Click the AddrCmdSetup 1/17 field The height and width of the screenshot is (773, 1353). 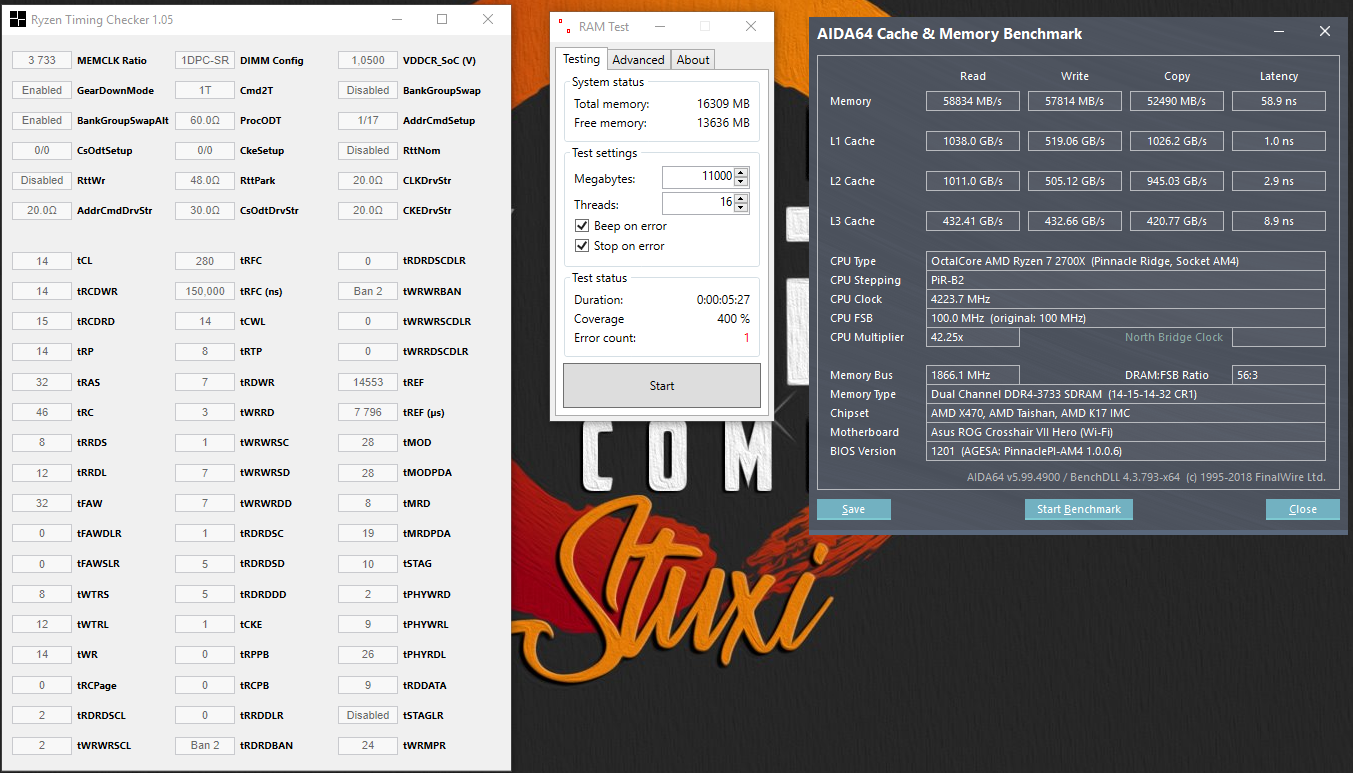[368, 120]
